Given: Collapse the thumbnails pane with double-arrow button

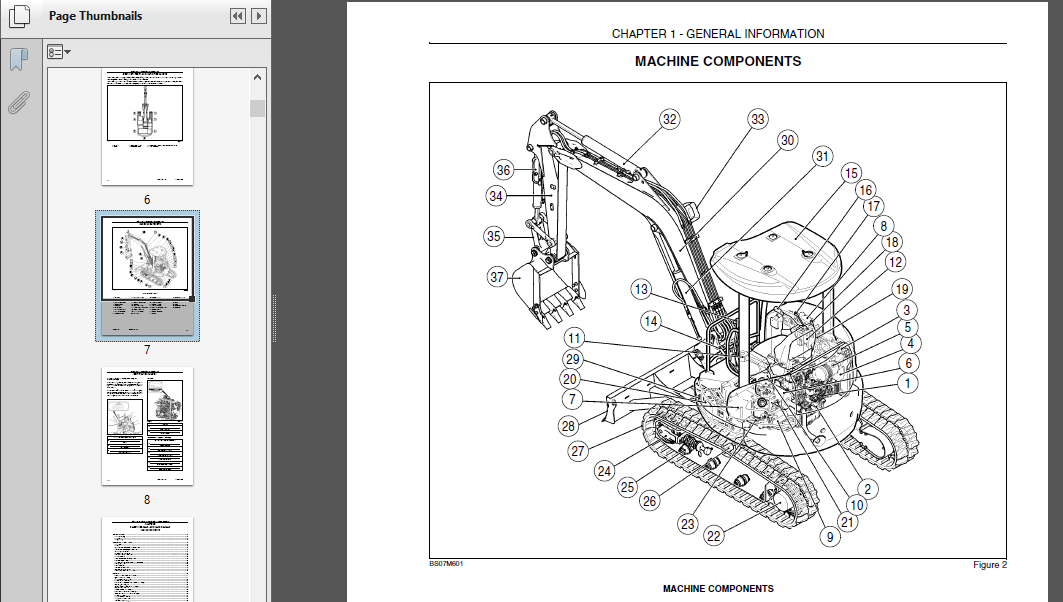Looking at the screenshot, I should tap(237, 16).
